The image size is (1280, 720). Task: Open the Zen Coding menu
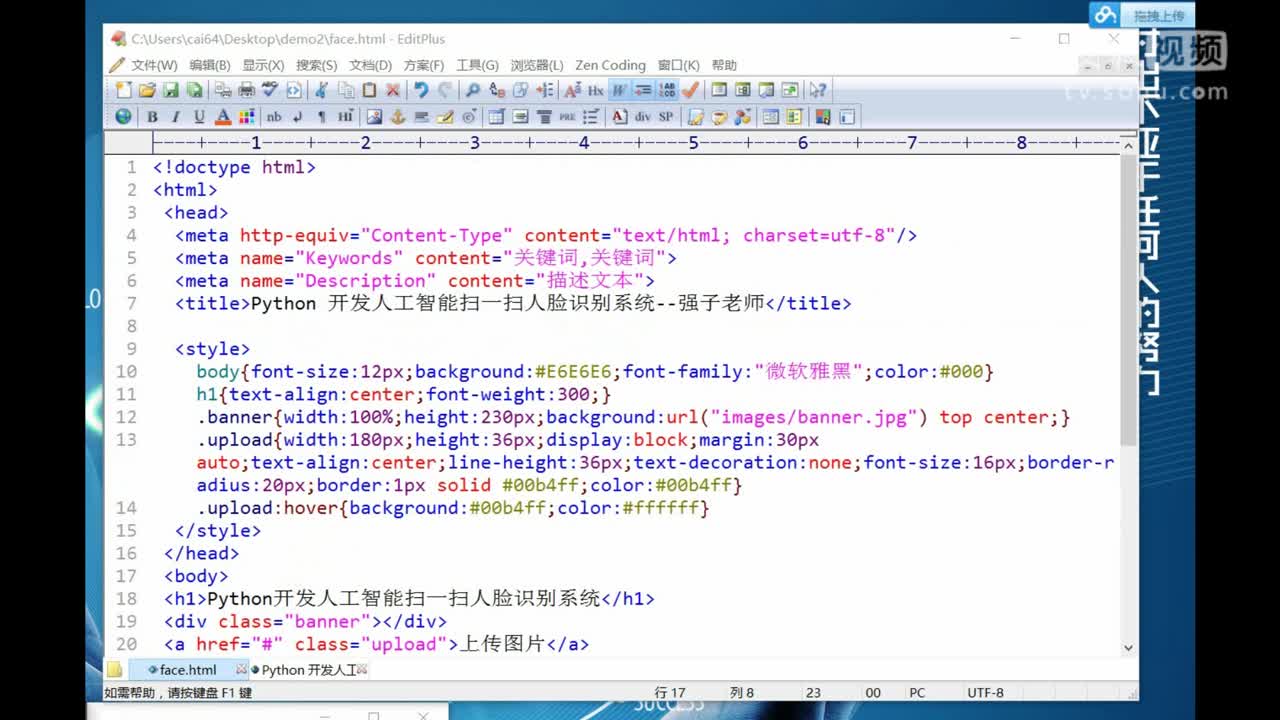610,65
